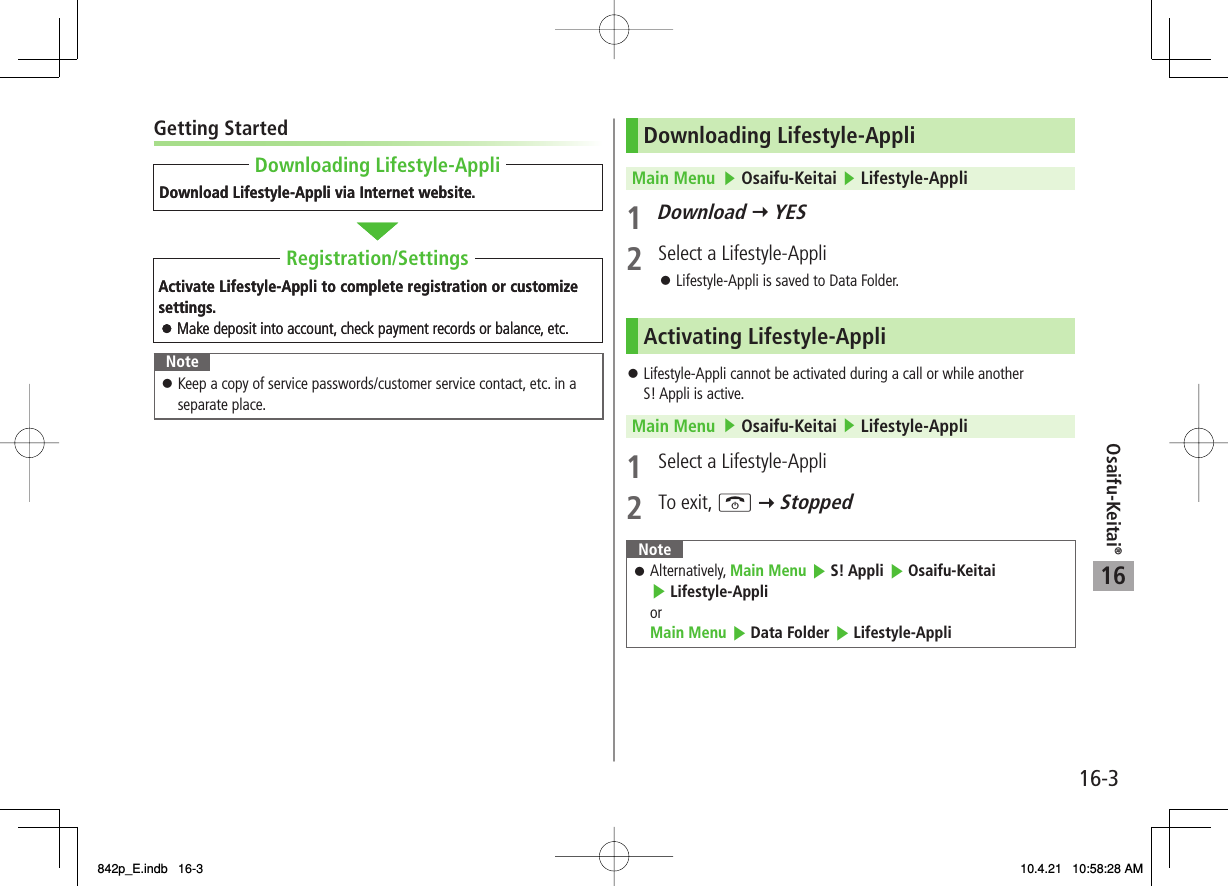1228x886 pixels.
Task: Click the "Getting Started" heading
Action: tap(221, 128)
